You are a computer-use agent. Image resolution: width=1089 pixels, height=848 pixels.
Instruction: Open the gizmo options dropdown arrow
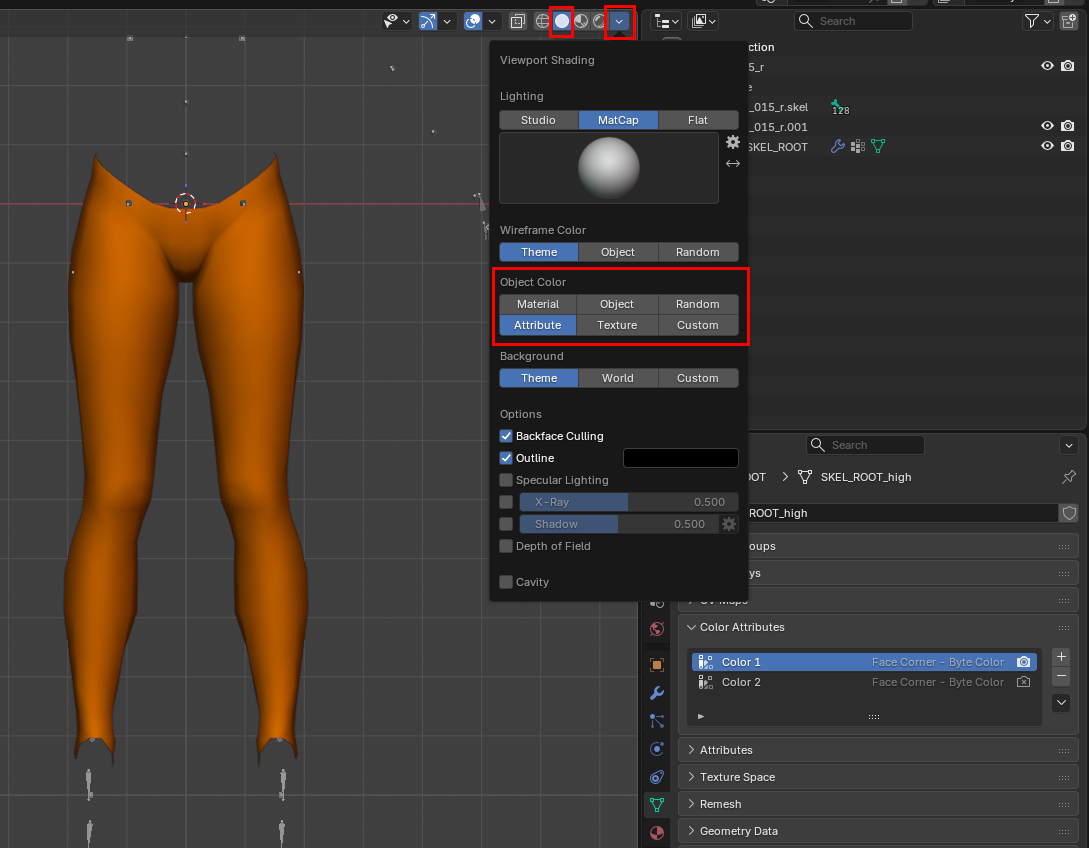click(x=447, y=22)
